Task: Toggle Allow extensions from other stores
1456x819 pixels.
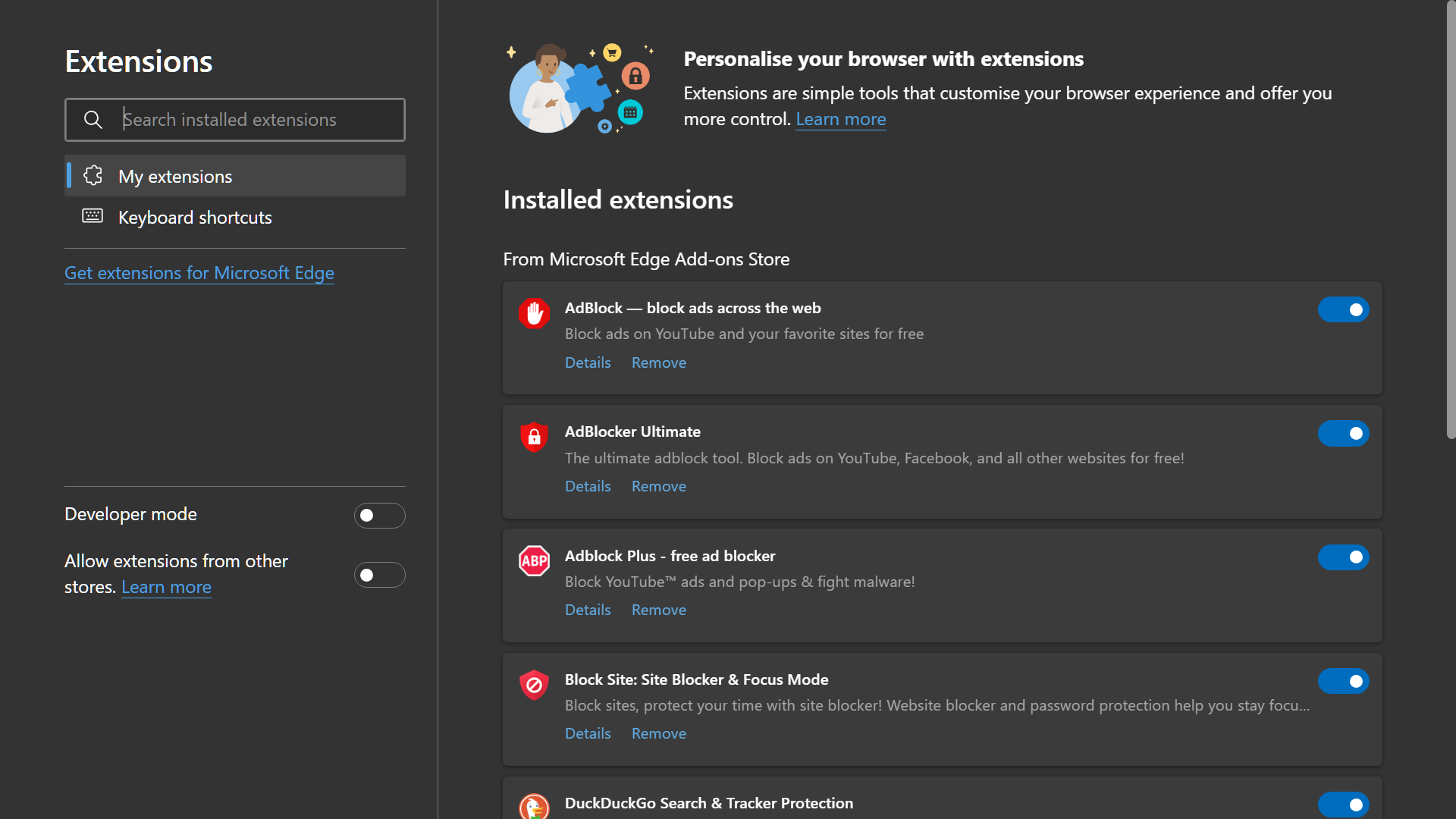Action: [379, 575]
